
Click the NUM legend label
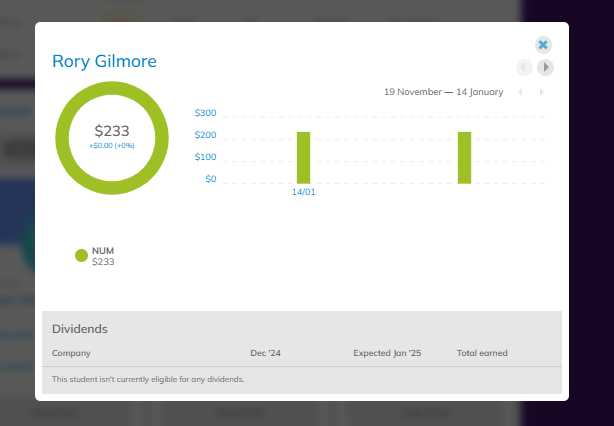point(103,251)
